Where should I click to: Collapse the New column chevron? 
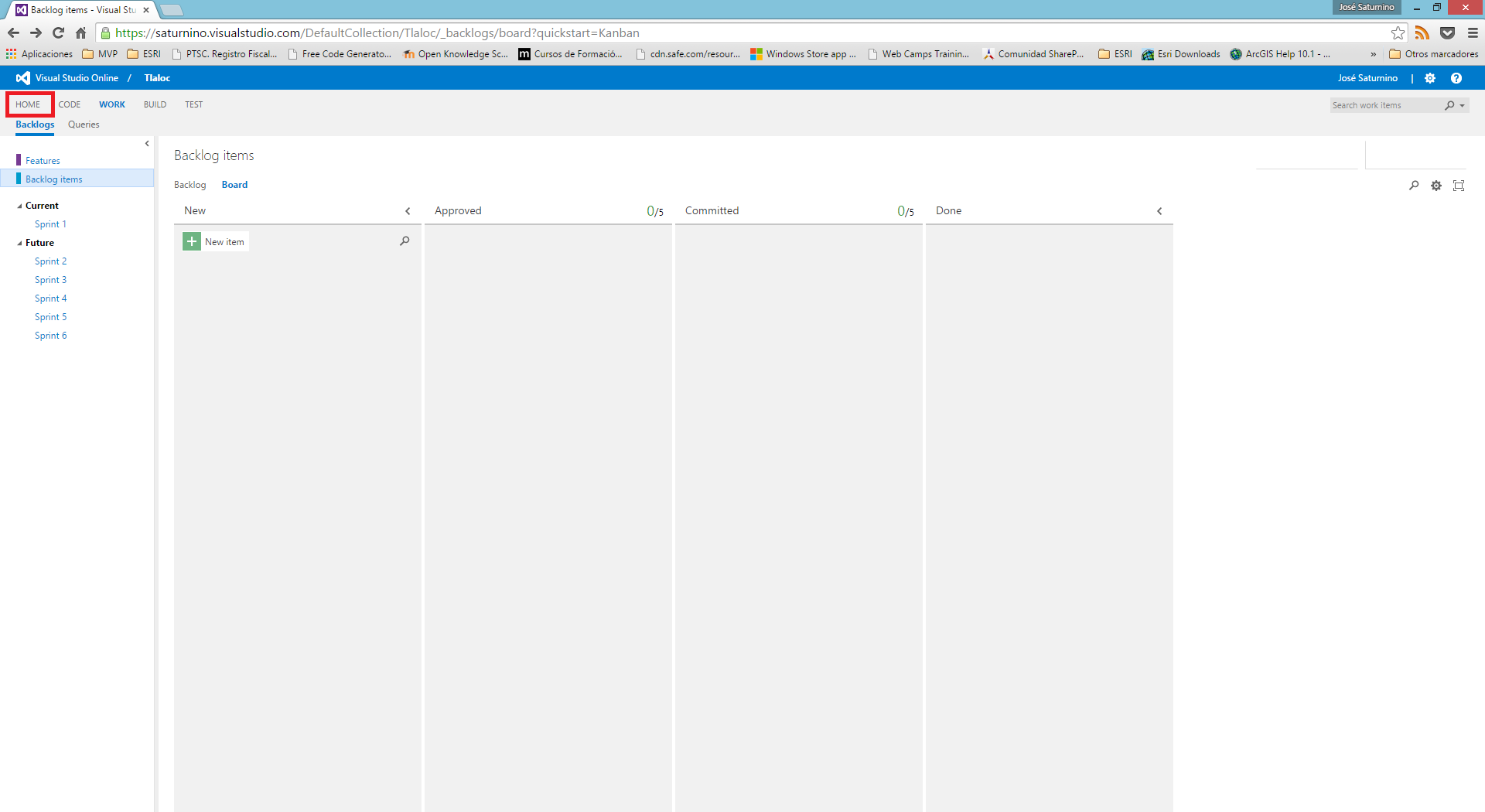[408, 211]
